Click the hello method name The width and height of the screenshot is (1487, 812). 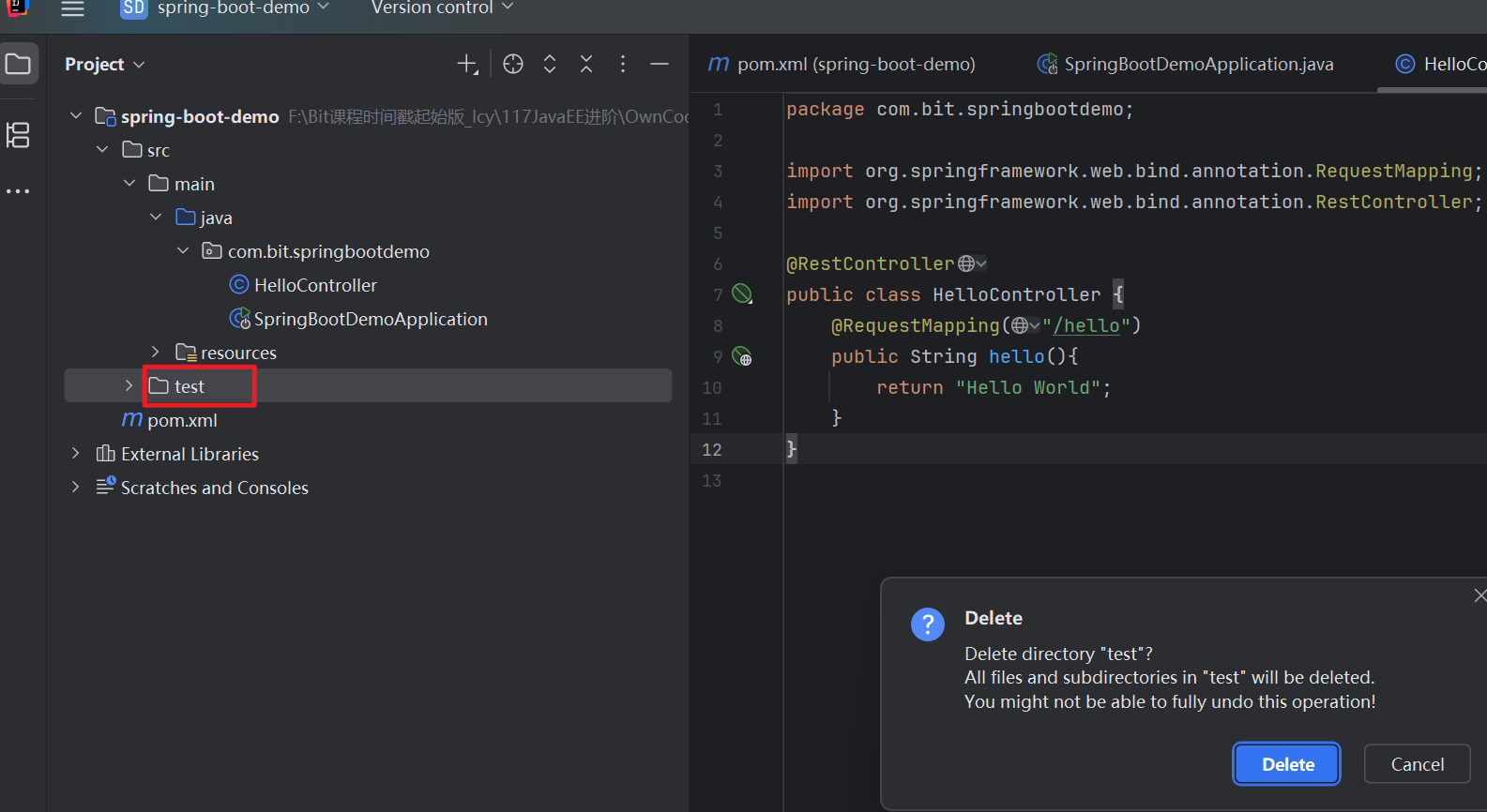[x=1016, y=356]
